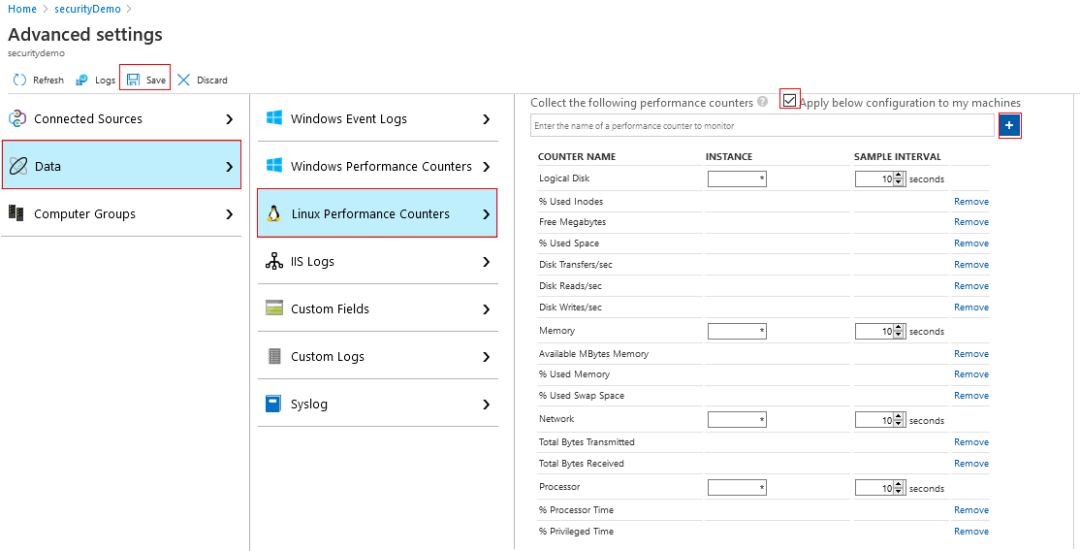Screen dimensions: 1080x551
Task: Click the Data planet icon
Action: coord(17,166)
